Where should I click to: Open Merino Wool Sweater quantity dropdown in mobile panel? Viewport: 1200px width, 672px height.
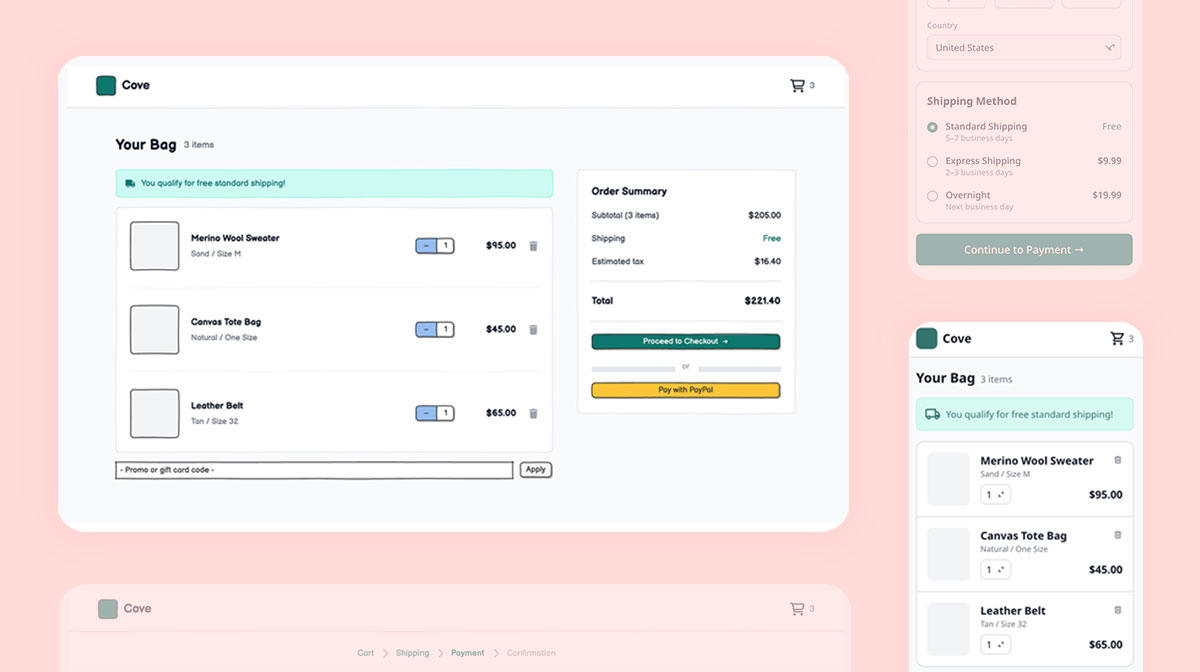(x=996, y=495)
